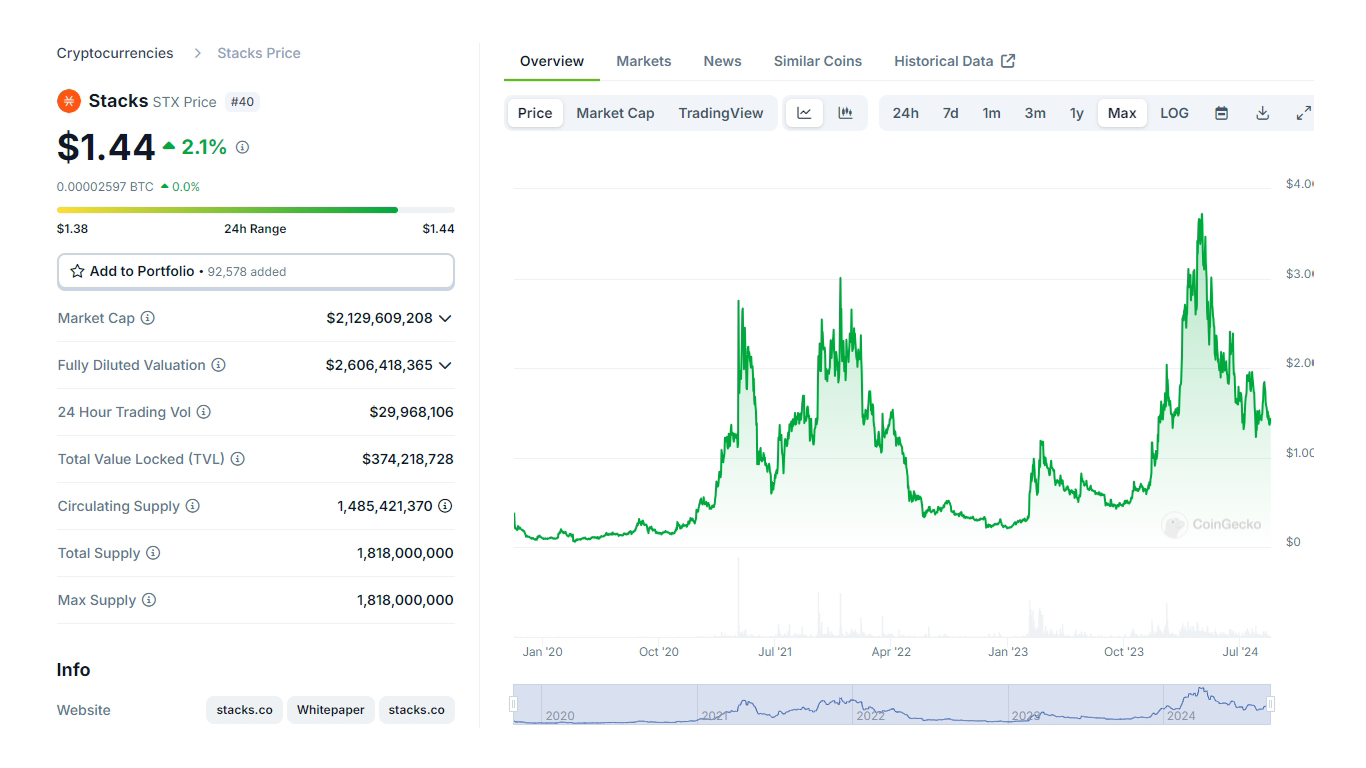This screenshot has height=768, width=1366.
Task: Click the info icon next to 2.1% change
Action: pos(242,147)
